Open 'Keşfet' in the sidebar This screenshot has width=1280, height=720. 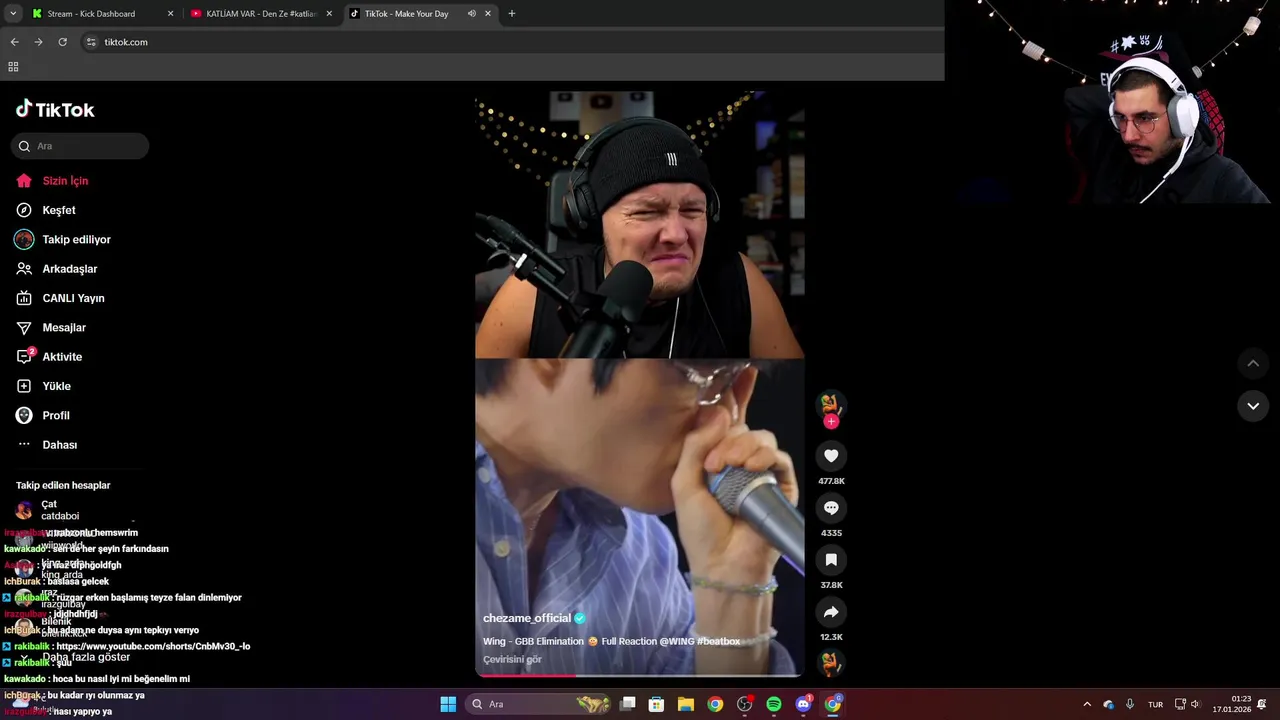tap(58, 210)
